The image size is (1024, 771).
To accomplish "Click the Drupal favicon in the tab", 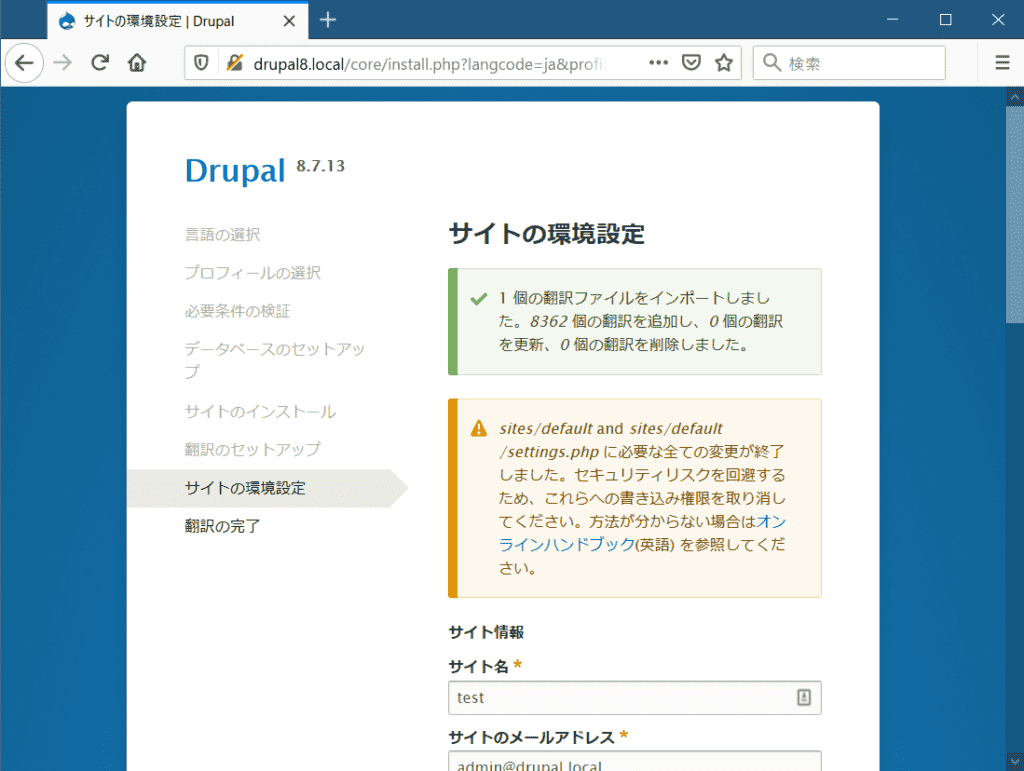I will click(x=67, y=21).
